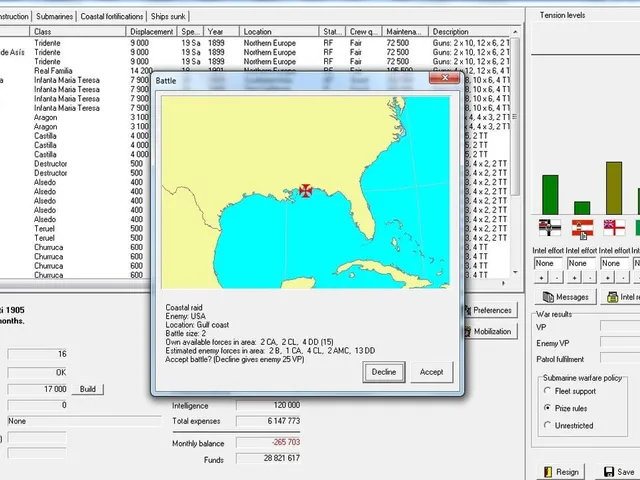Click the Build button
Image resolution: width=640 pixels, height=480 pixels.
pyautogui.click(x=88, y=389)
